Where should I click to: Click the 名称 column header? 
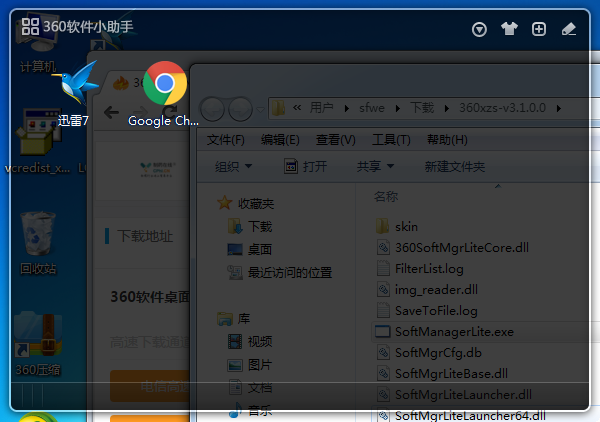pos(386,196)
